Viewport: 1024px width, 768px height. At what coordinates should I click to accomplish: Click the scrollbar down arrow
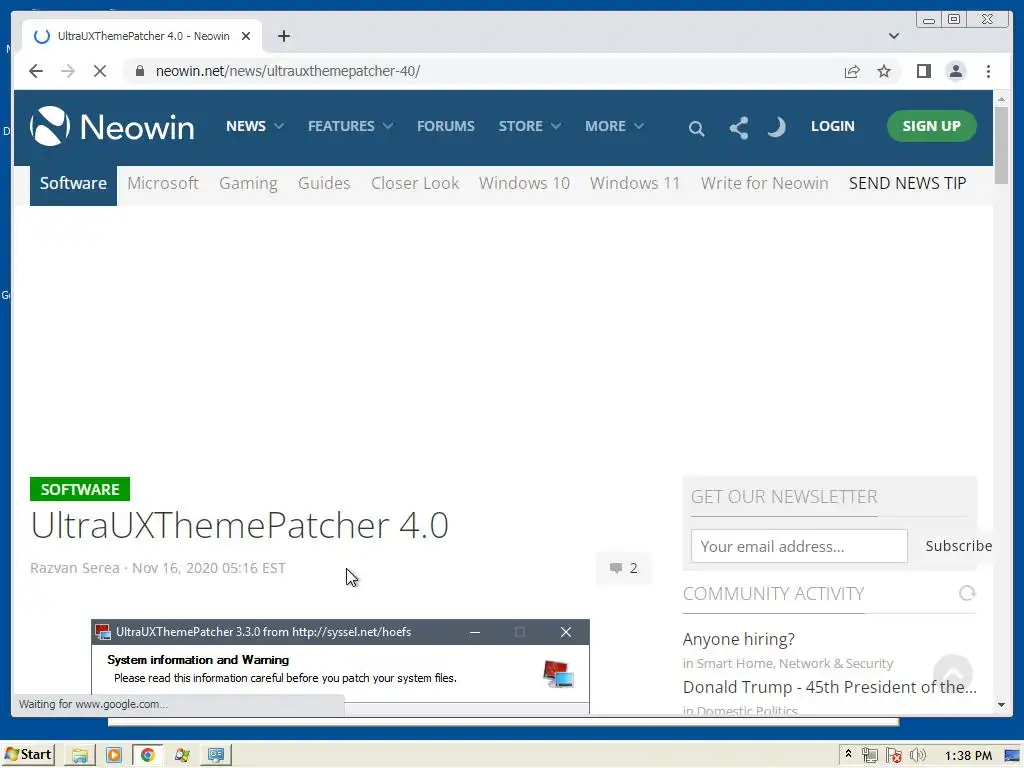click(1002, 705)
